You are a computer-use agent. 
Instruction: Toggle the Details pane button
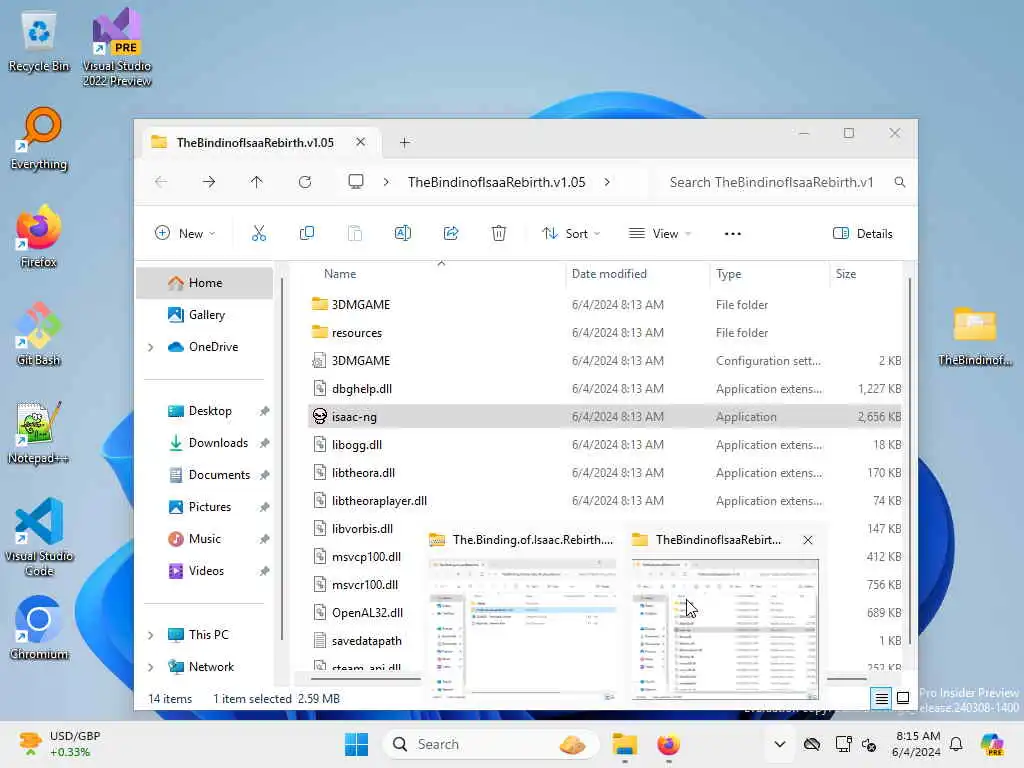[x=863, y=234]
